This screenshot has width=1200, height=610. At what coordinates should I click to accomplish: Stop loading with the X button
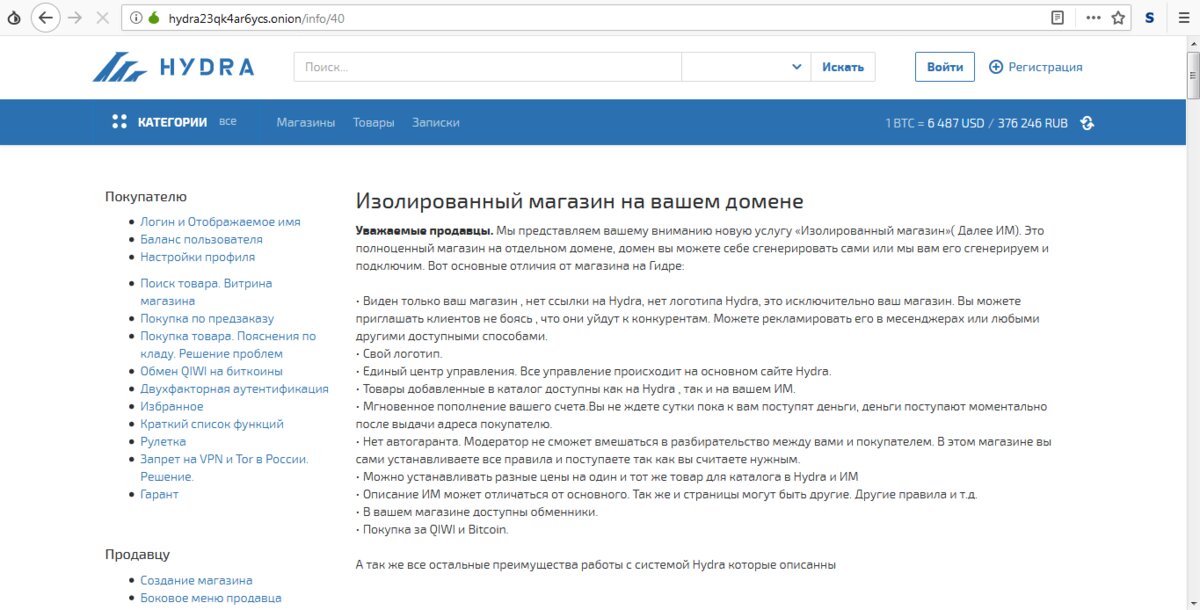104,18
